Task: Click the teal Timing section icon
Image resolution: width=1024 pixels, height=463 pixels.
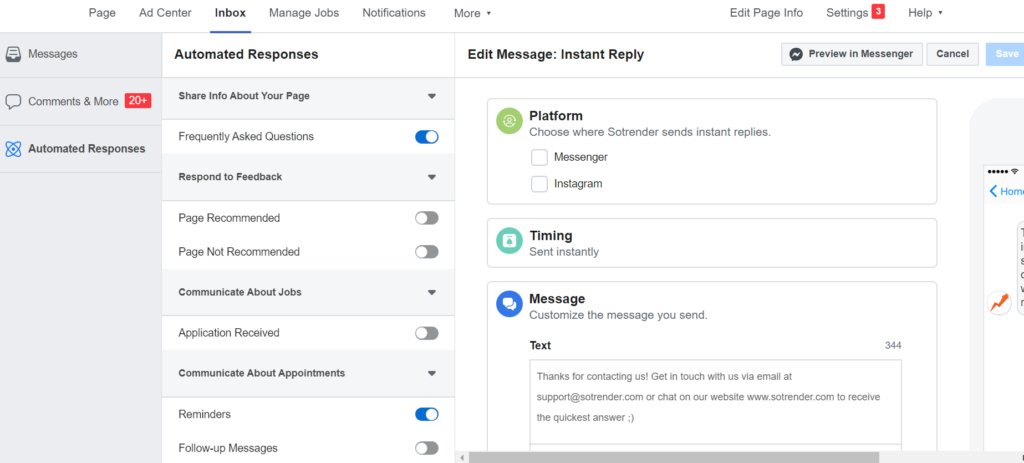Action: tap(510, 242)
